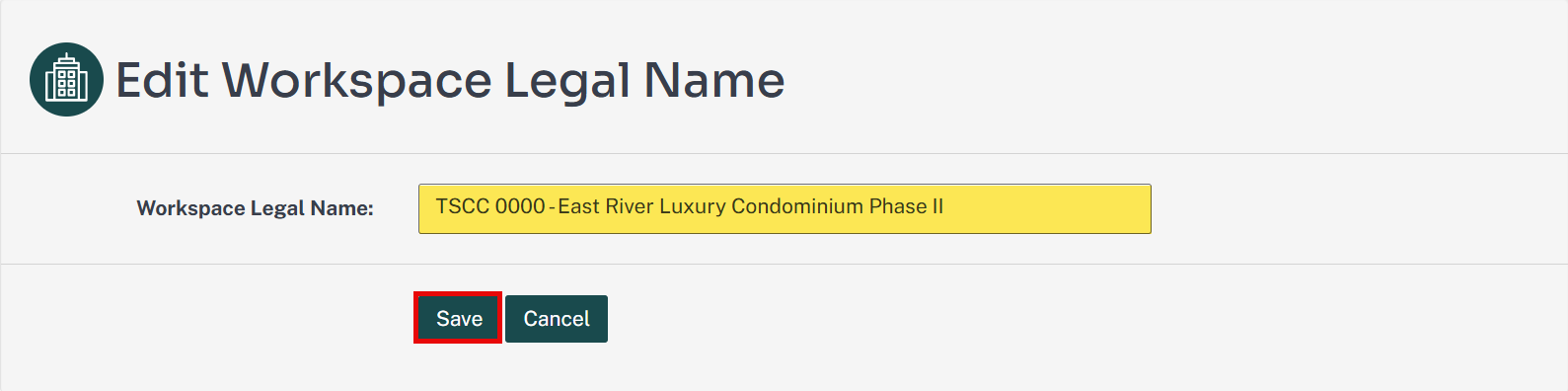Click the "Workspace Legal Name:" label
The width and height of the screenshot is (1568, 391).
(x=255, y=208)
